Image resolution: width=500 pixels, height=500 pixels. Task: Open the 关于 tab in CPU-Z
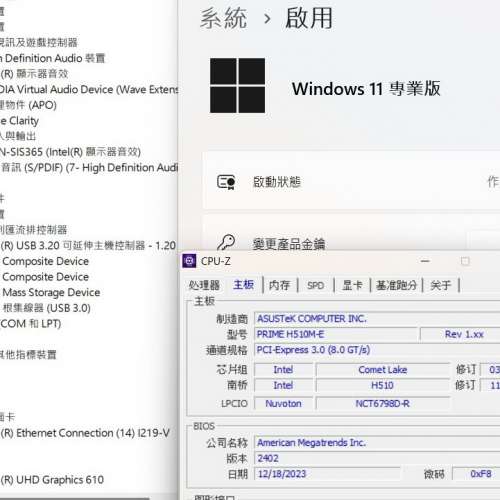pos(441,285)
